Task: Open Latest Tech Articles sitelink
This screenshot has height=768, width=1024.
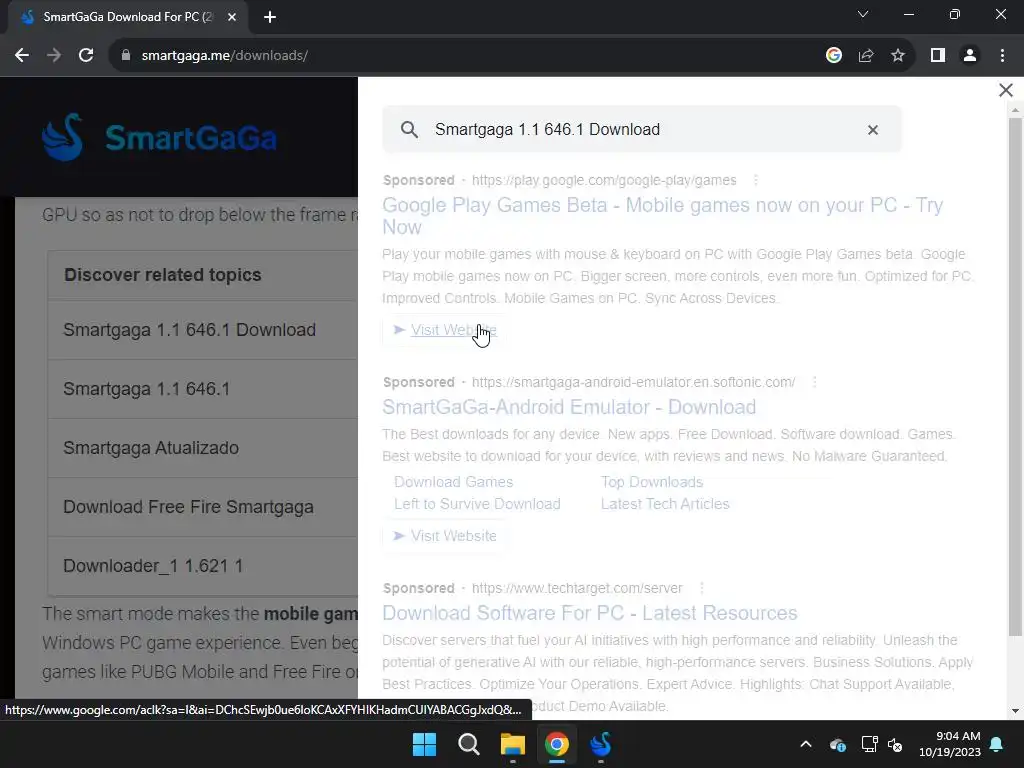Action: [x=665, y=504]
